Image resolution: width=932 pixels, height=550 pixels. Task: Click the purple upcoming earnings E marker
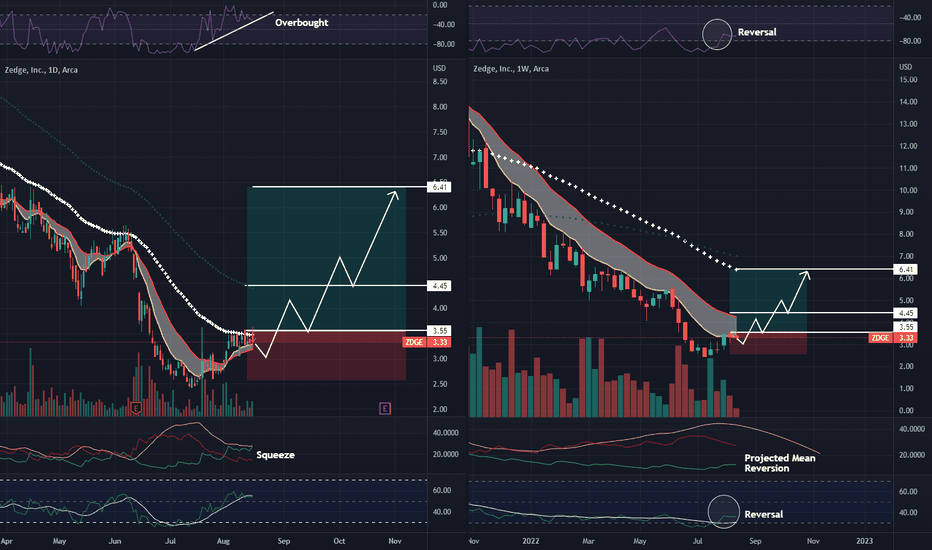click(x=385, y=408)
